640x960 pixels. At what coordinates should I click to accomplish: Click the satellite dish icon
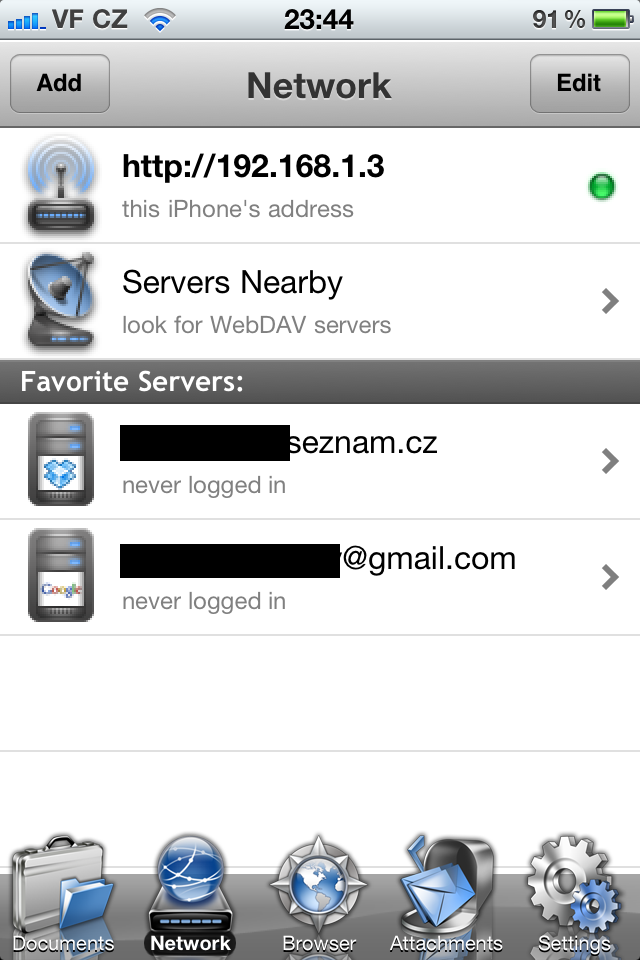click(61, 301)
